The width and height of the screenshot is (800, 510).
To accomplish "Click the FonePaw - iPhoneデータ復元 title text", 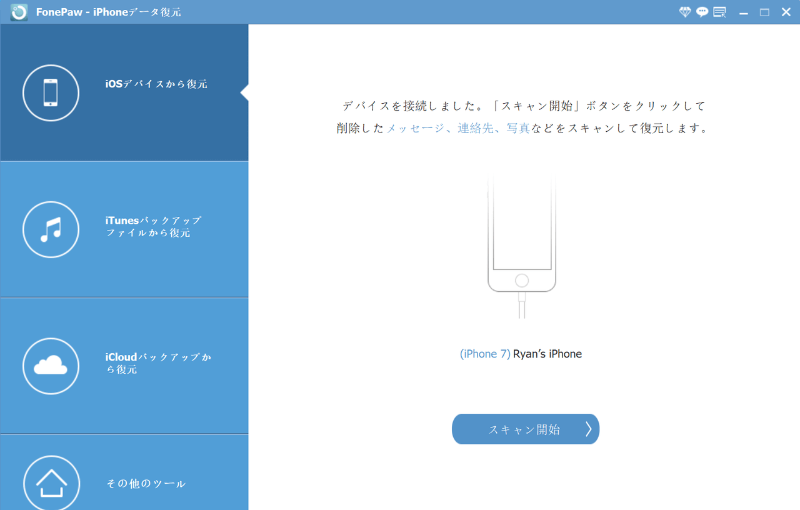I will [x=109, y=12].
